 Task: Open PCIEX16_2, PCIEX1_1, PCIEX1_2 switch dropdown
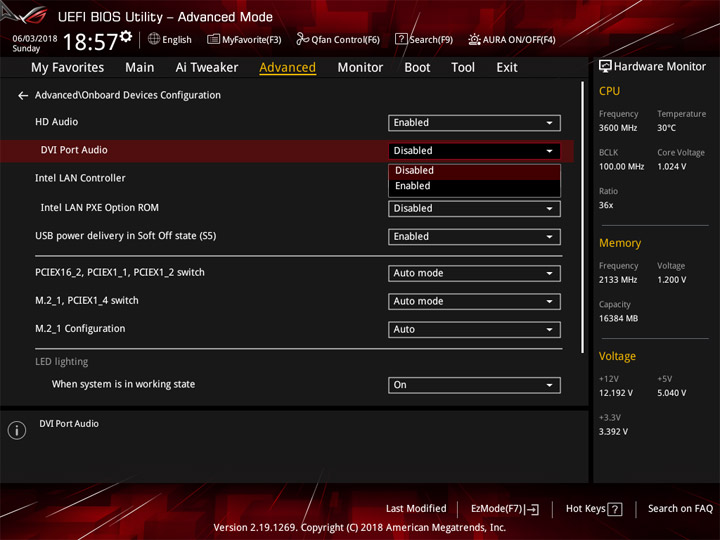[474, 274]
